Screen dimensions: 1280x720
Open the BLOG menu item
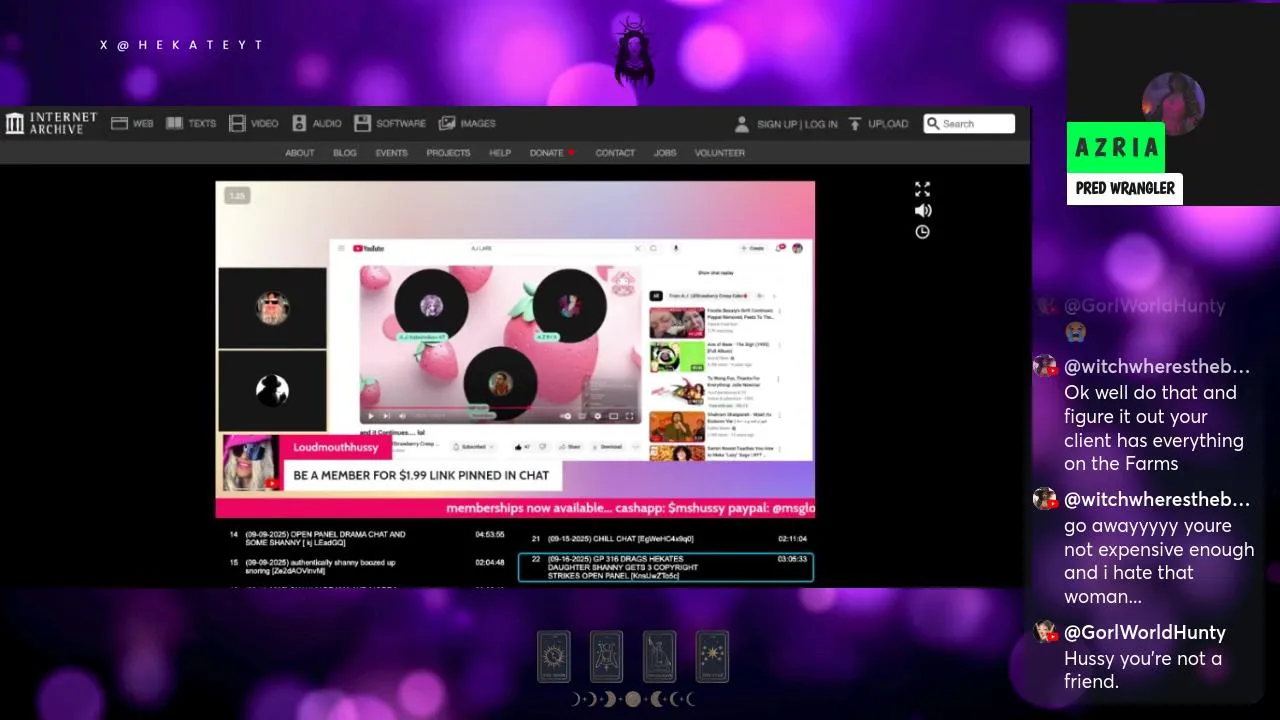click(345, 153)
